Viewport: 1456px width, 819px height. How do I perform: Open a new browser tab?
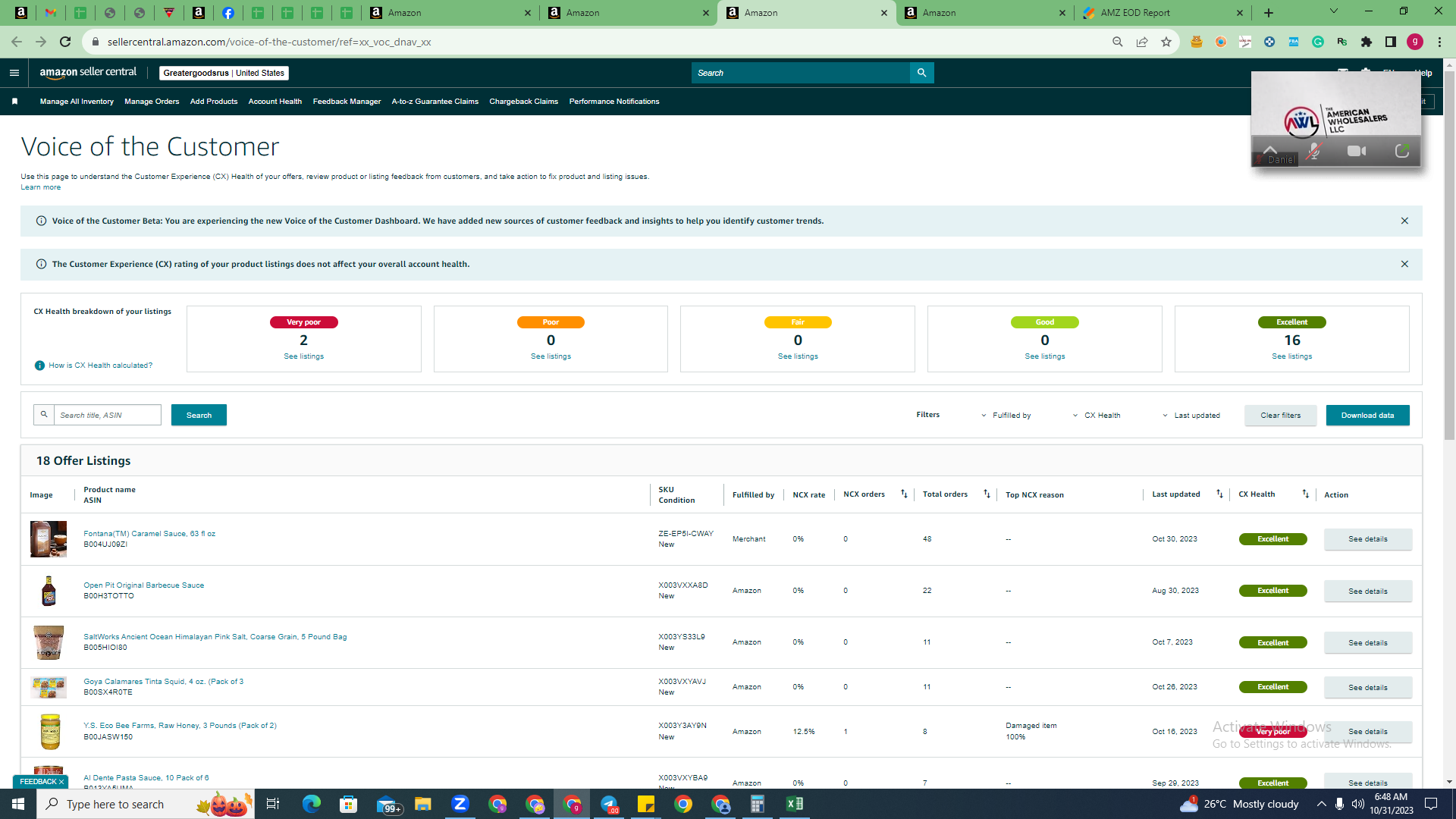(x=1268, y=13)
